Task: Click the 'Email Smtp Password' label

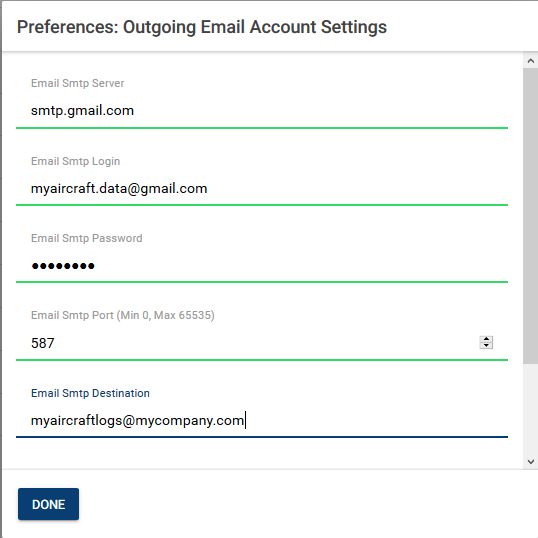Action: [86, 238]
